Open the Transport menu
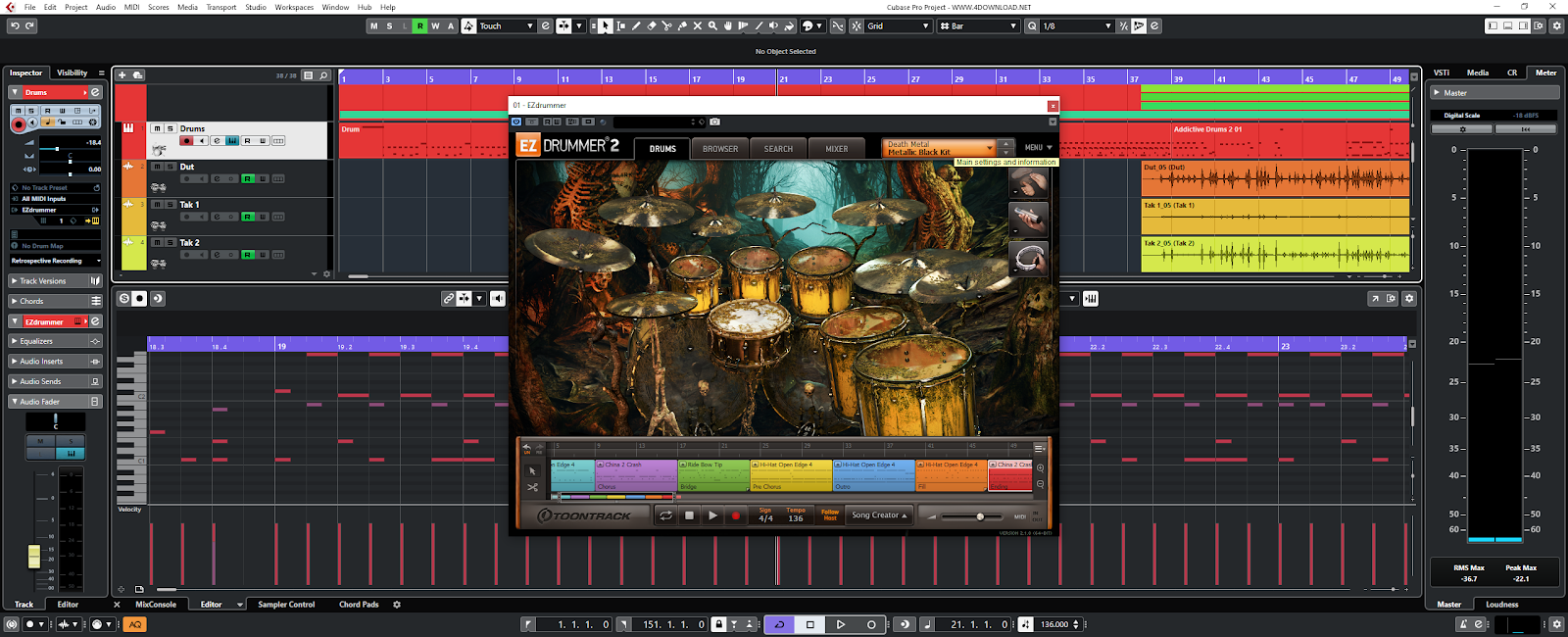Viewport: 1568px width, 637px height. (x=220, y=7)
